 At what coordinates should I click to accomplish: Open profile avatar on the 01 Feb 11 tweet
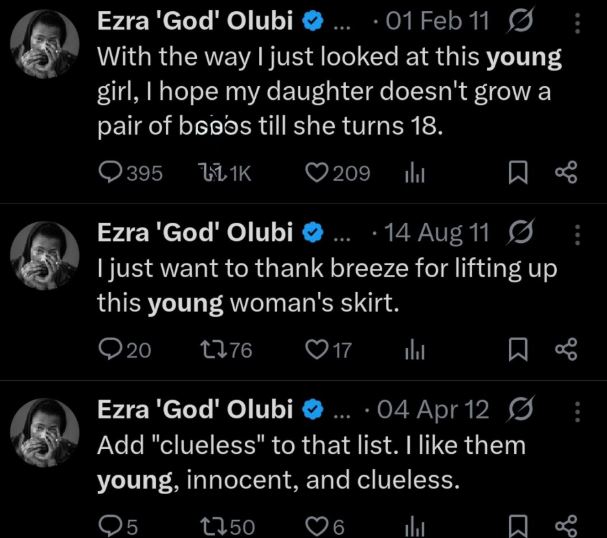click(x=45, y=48)
